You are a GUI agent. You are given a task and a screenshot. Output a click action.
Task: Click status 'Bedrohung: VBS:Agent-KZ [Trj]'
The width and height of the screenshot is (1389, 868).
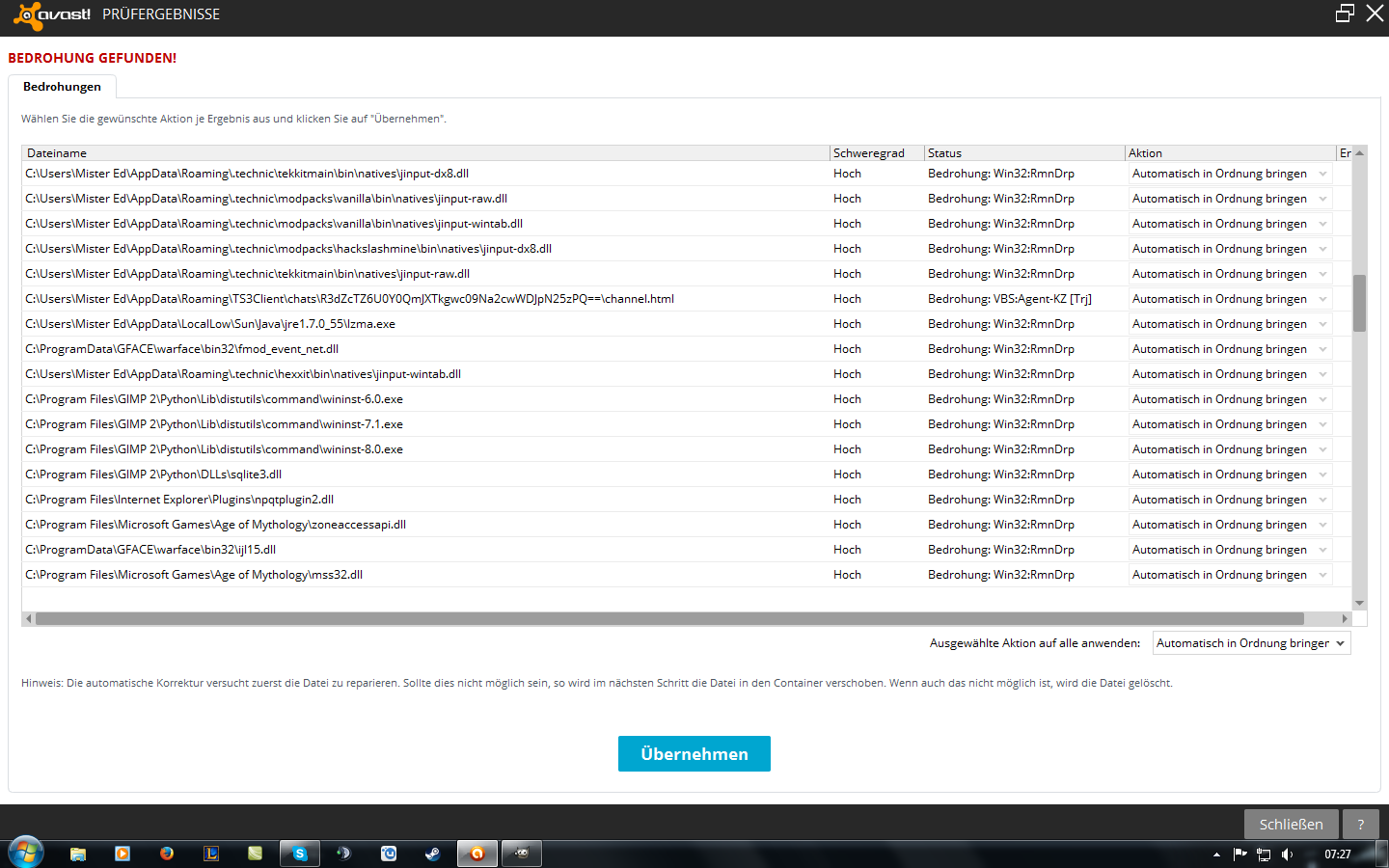tap(1010, 299)
